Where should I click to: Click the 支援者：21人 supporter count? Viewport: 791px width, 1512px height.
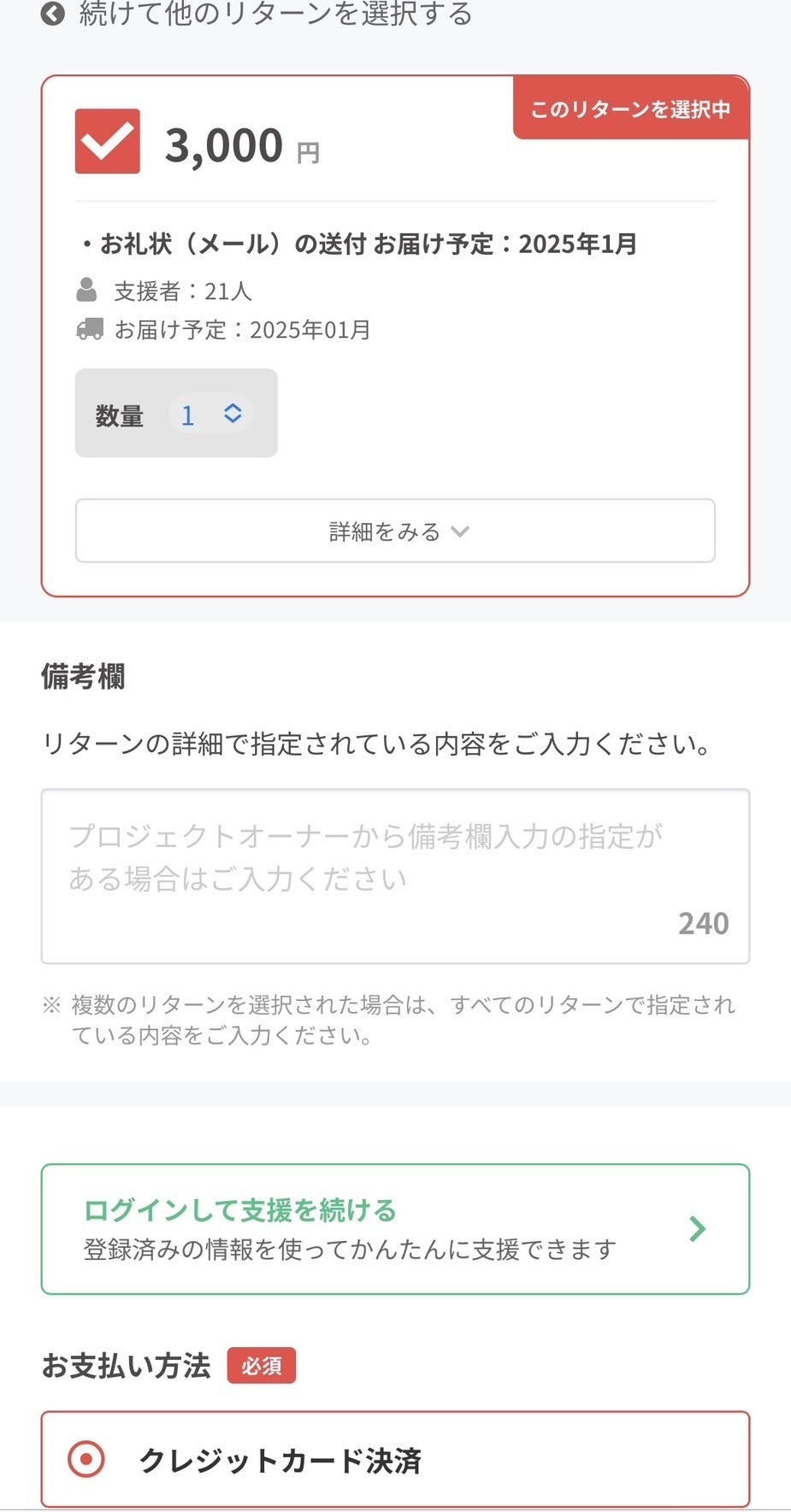coord(183,291)
